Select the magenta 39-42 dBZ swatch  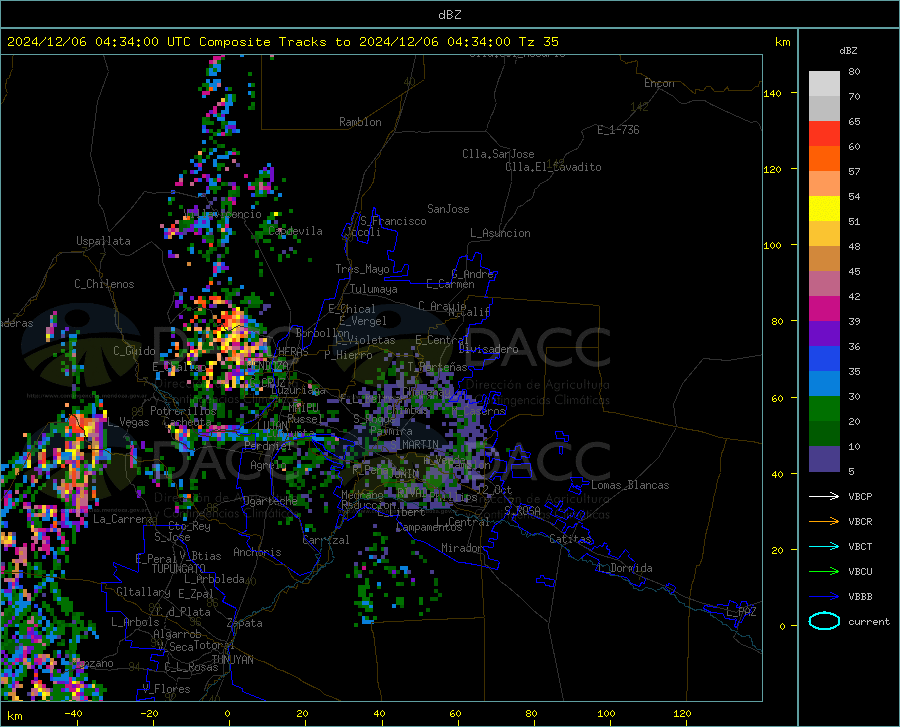tap(824, 309)
